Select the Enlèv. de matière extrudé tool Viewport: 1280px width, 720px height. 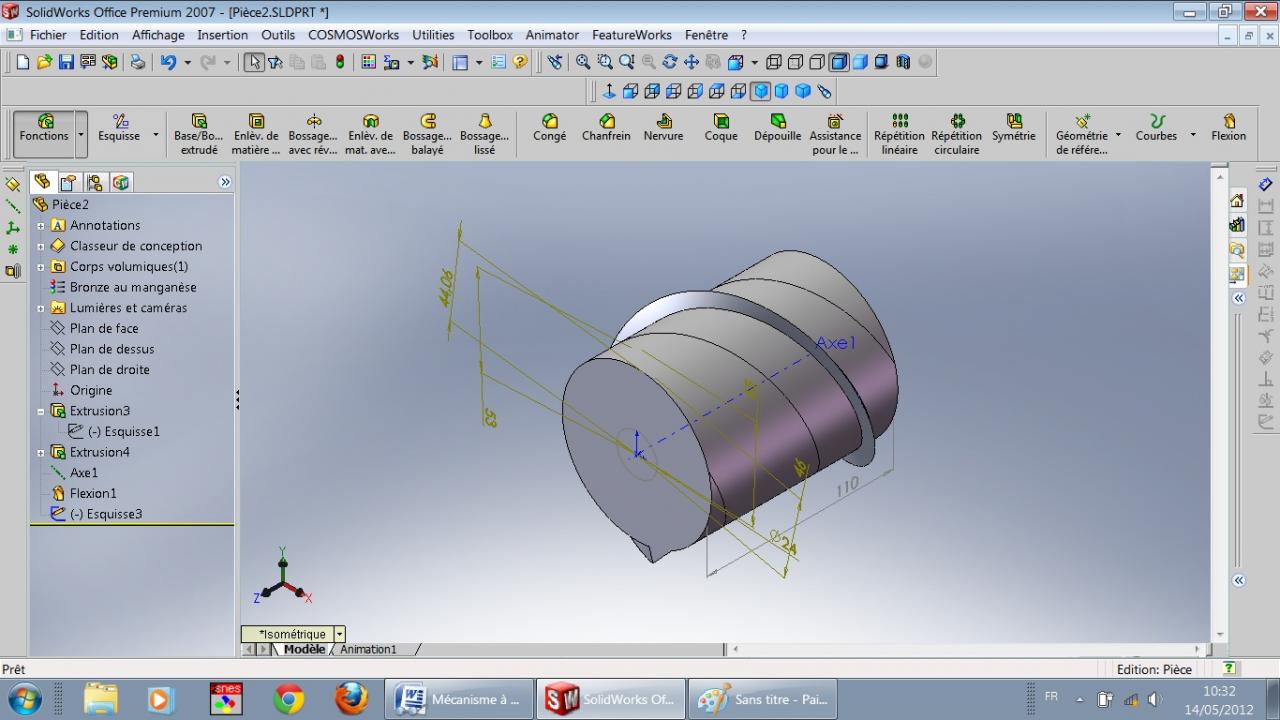pyautogui.click(x=256, y=134)
